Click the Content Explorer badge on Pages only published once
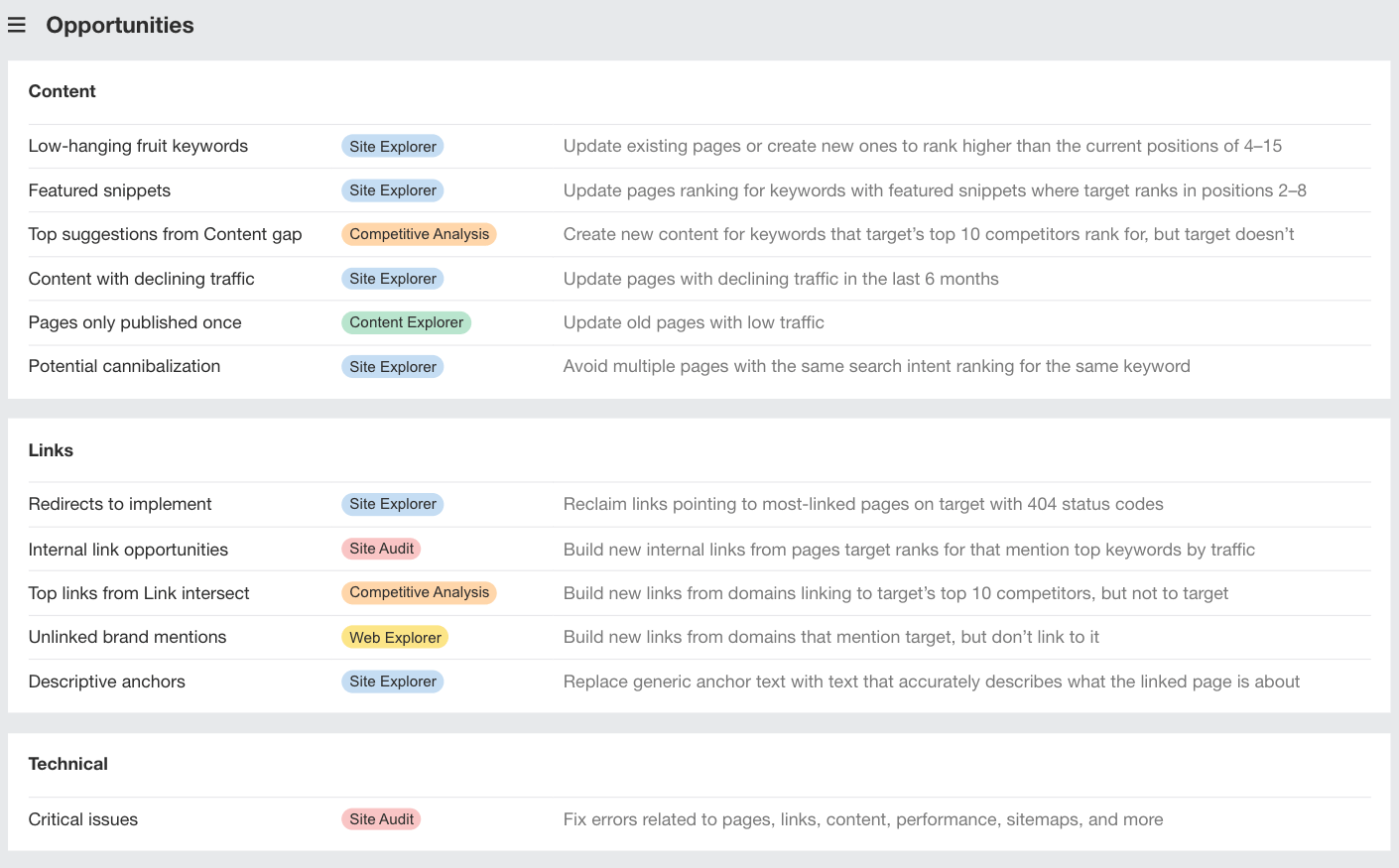1399x868 pixels. point(406,322)
